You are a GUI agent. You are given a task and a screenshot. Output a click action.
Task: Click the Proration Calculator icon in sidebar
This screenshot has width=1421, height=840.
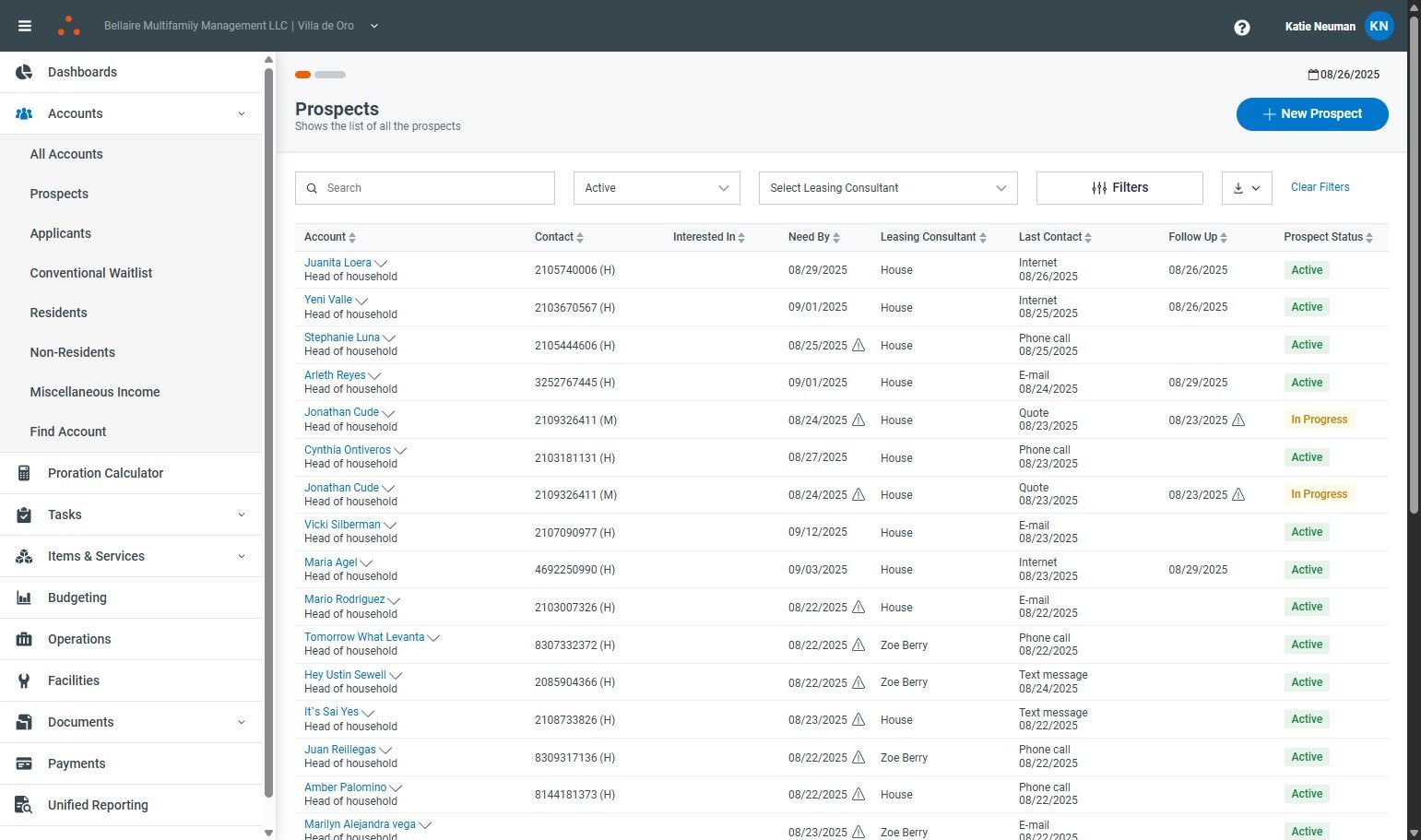click(x=25, y=473)
